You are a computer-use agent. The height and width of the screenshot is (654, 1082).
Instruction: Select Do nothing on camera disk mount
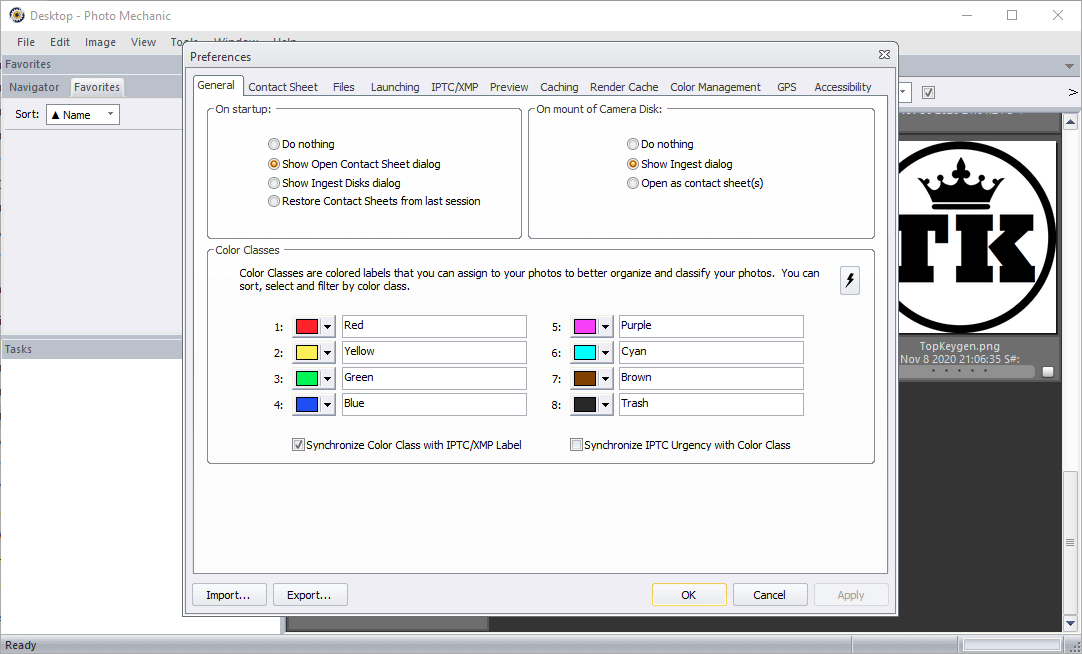tap(660, 144)
